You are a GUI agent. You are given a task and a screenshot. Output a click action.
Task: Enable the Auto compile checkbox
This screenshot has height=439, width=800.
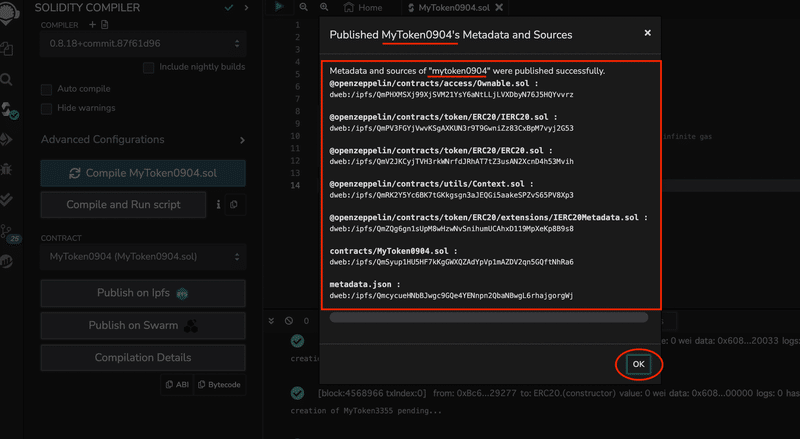click(x=46, y=89)
